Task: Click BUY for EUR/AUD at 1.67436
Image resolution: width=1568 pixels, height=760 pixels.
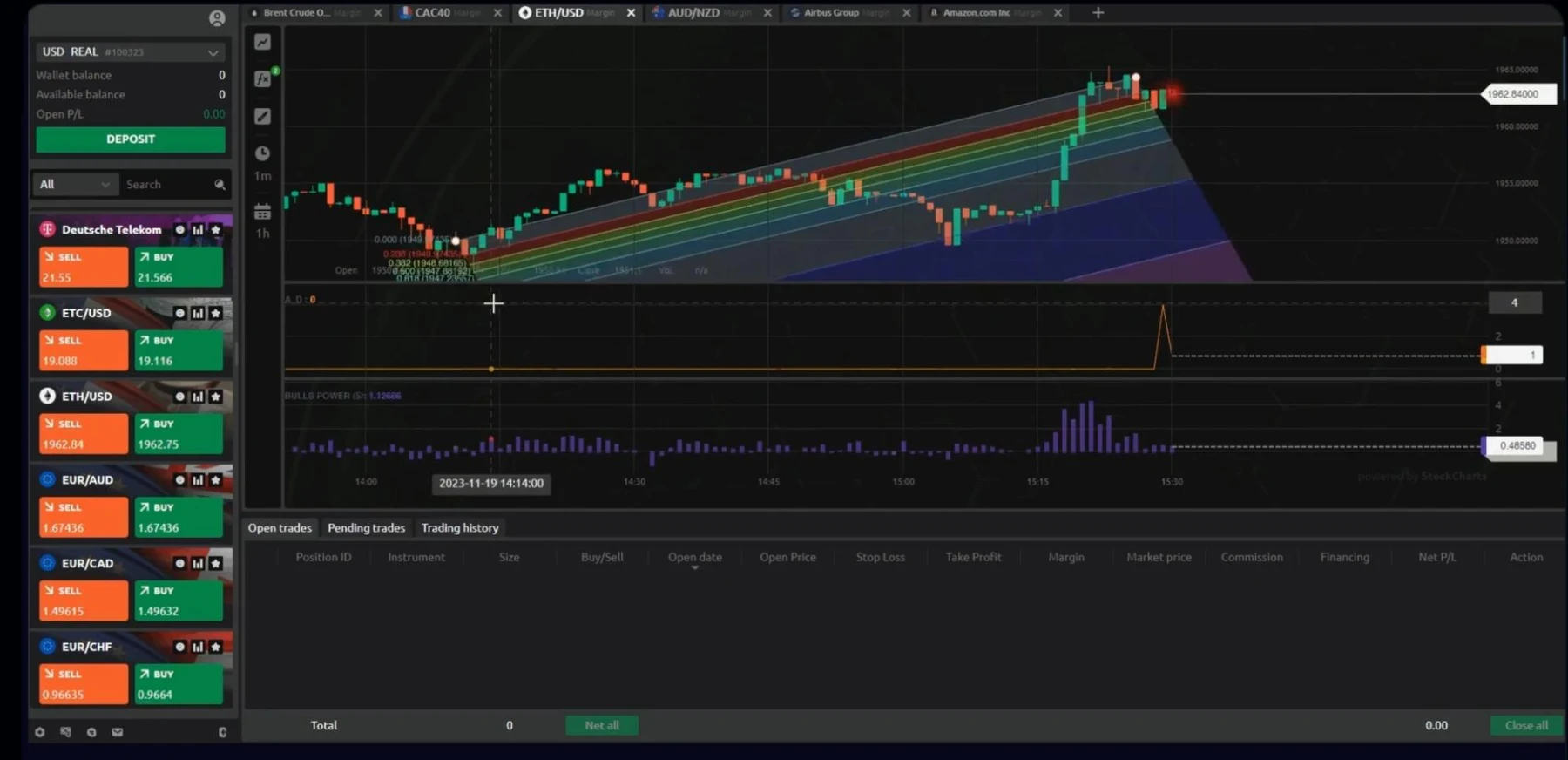Action: pyautogui.click(x=179, y=518)
